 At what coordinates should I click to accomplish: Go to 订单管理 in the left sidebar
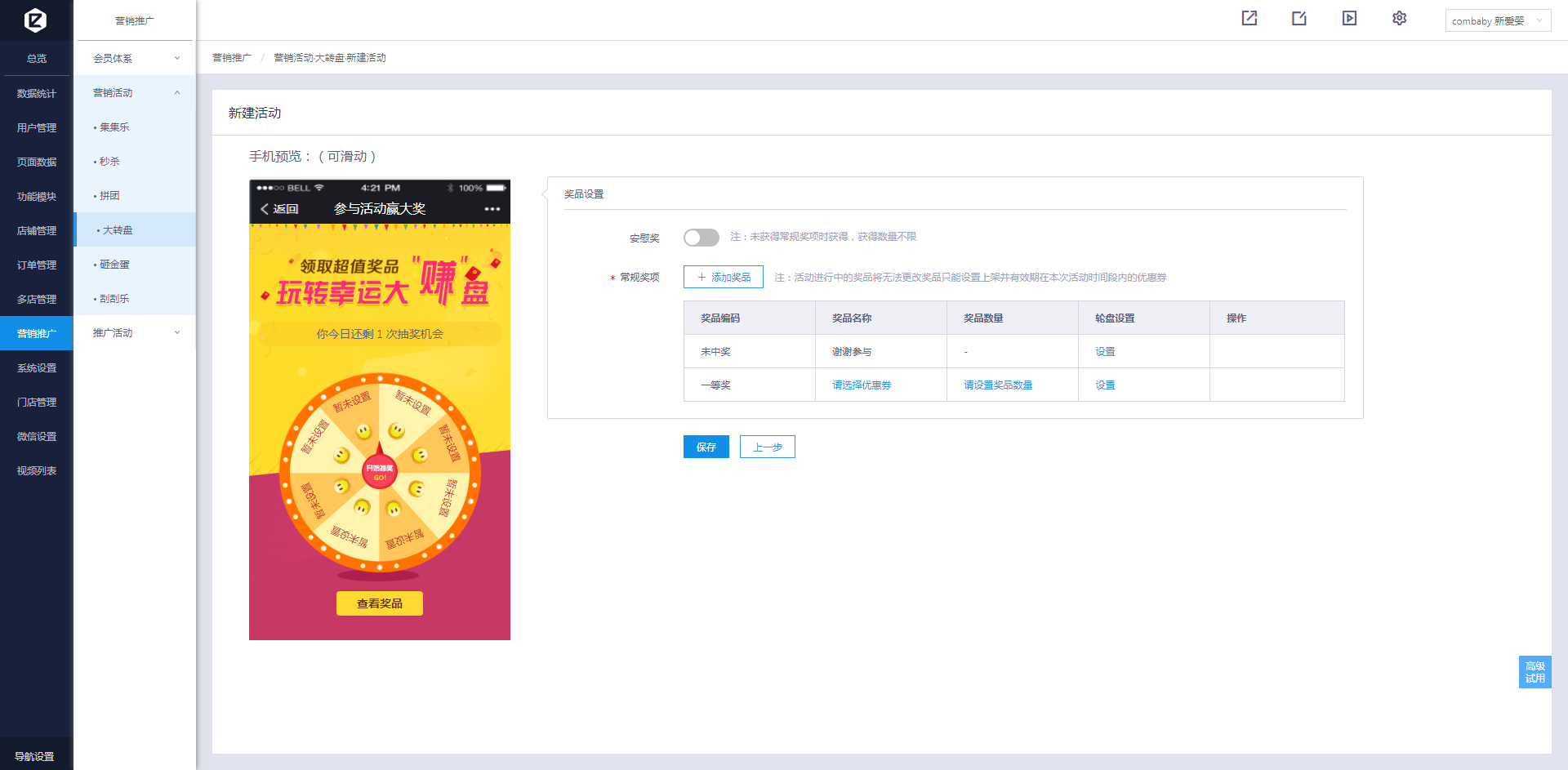(37, 265)
